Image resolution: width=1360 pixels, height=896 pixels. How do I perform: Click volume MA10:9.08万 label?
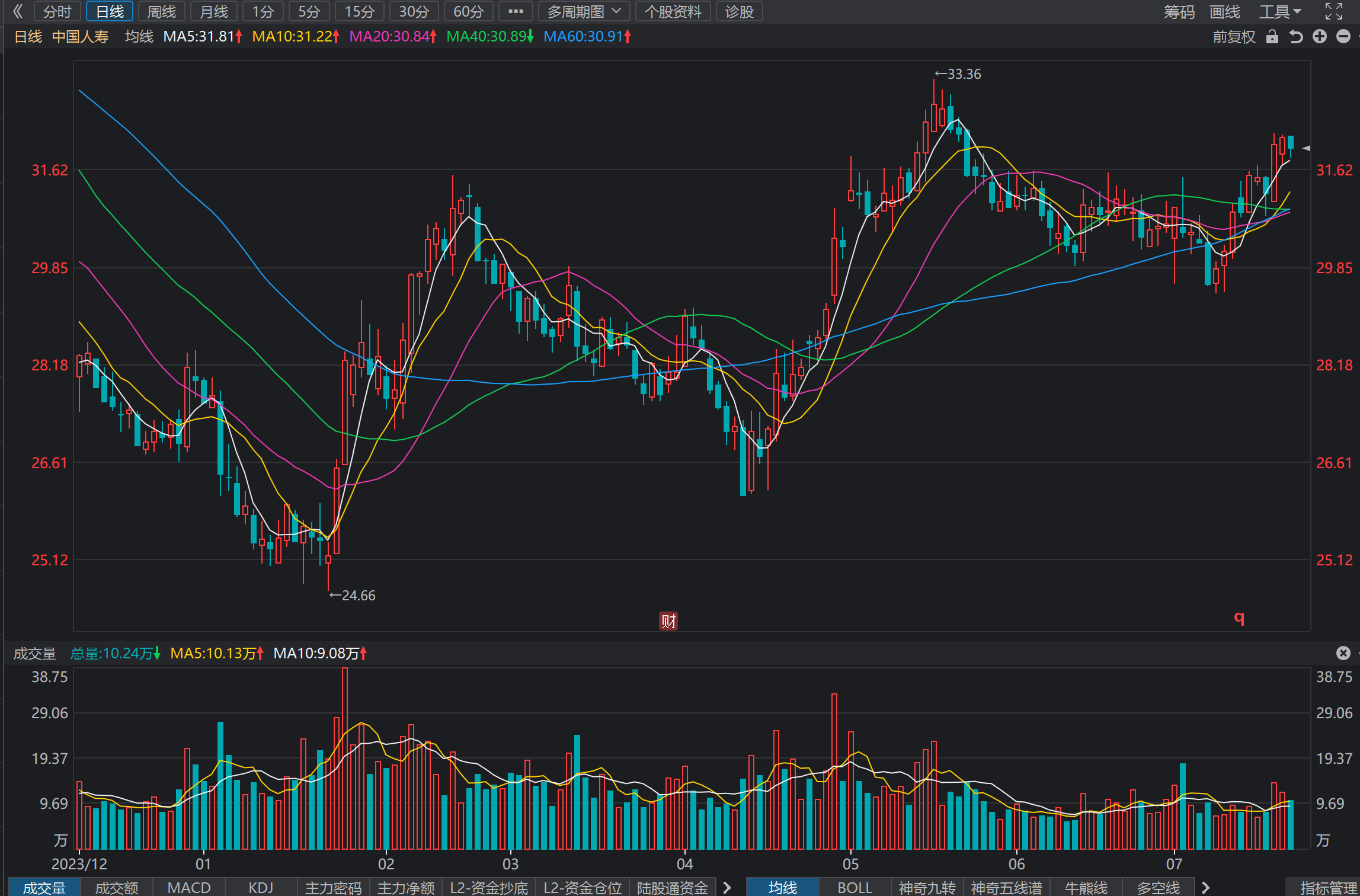[x=321, y=653]
